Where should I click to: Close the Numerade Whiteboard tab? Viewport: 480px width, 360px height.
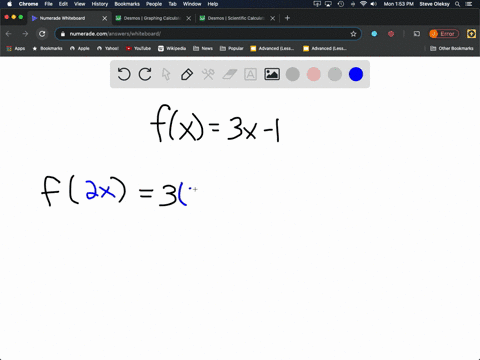point(105,18)
